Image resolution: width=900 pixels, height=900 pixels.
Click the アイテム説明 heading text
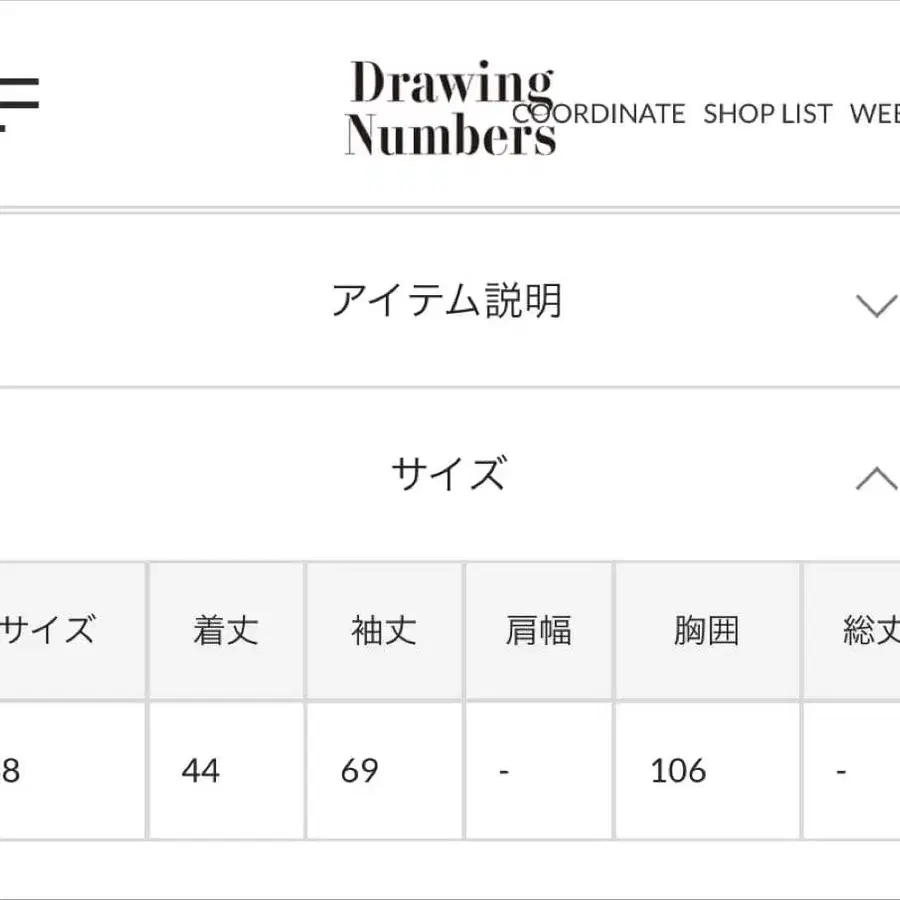pyautogui.click(x=446, y=301)
